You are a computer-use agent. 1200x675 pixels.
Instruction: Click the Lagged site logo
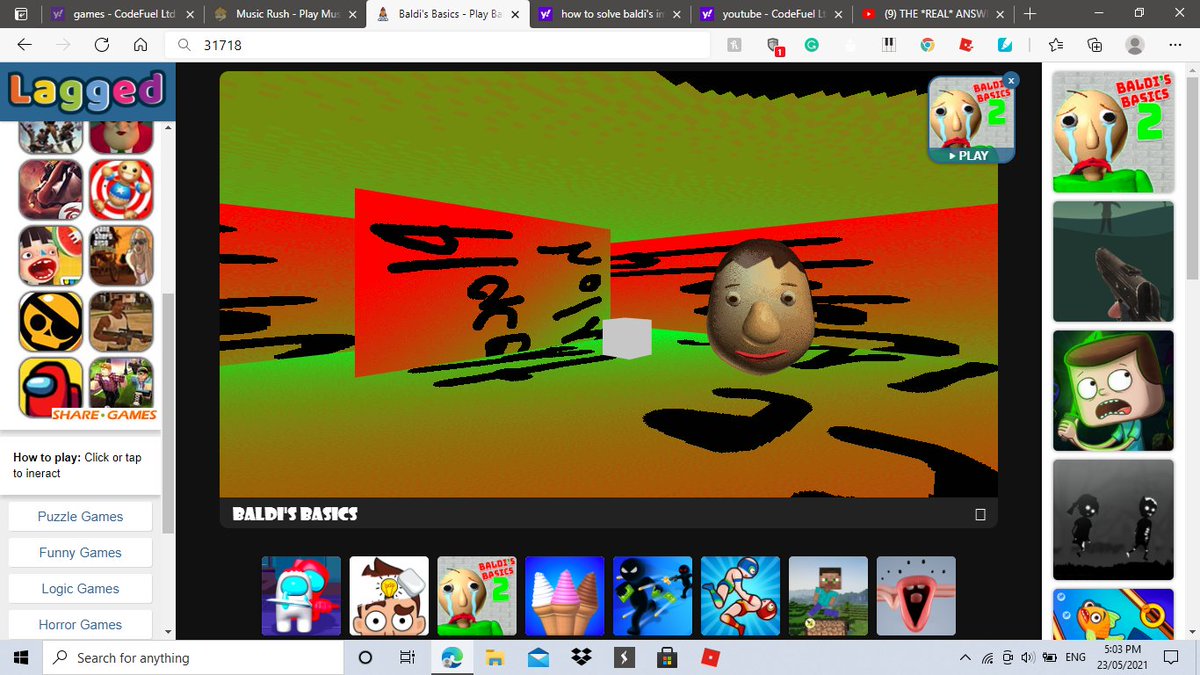85,92
